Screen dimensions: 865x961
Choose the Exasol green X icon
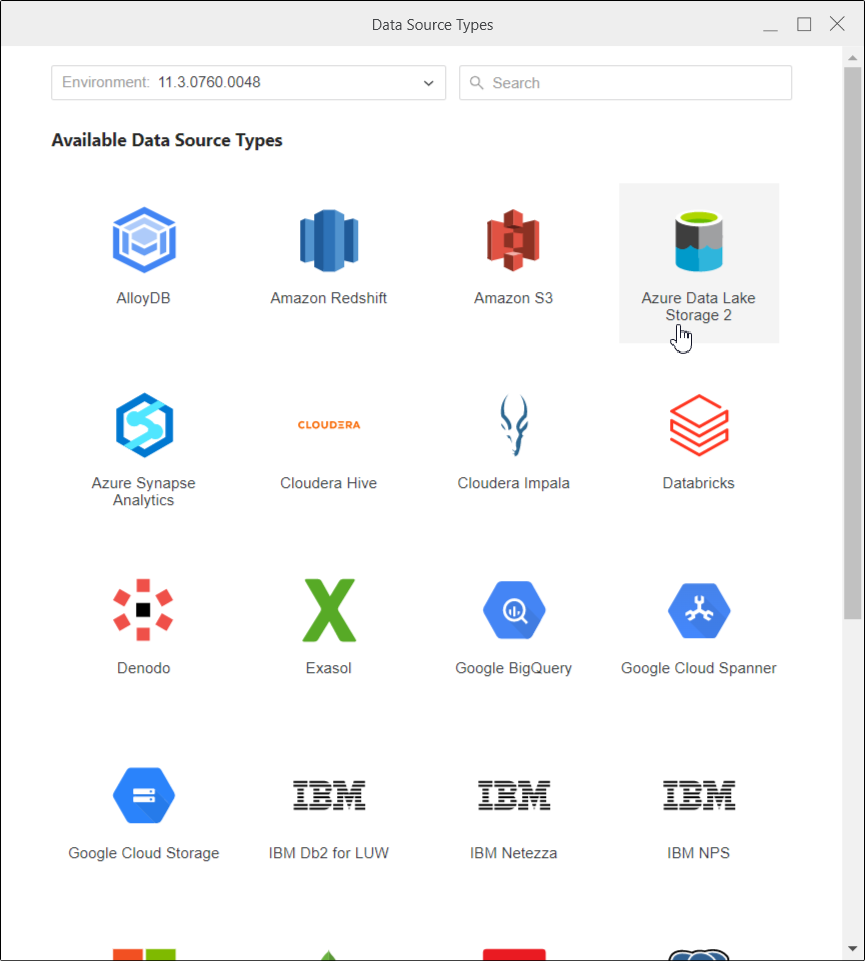[329, 609]
